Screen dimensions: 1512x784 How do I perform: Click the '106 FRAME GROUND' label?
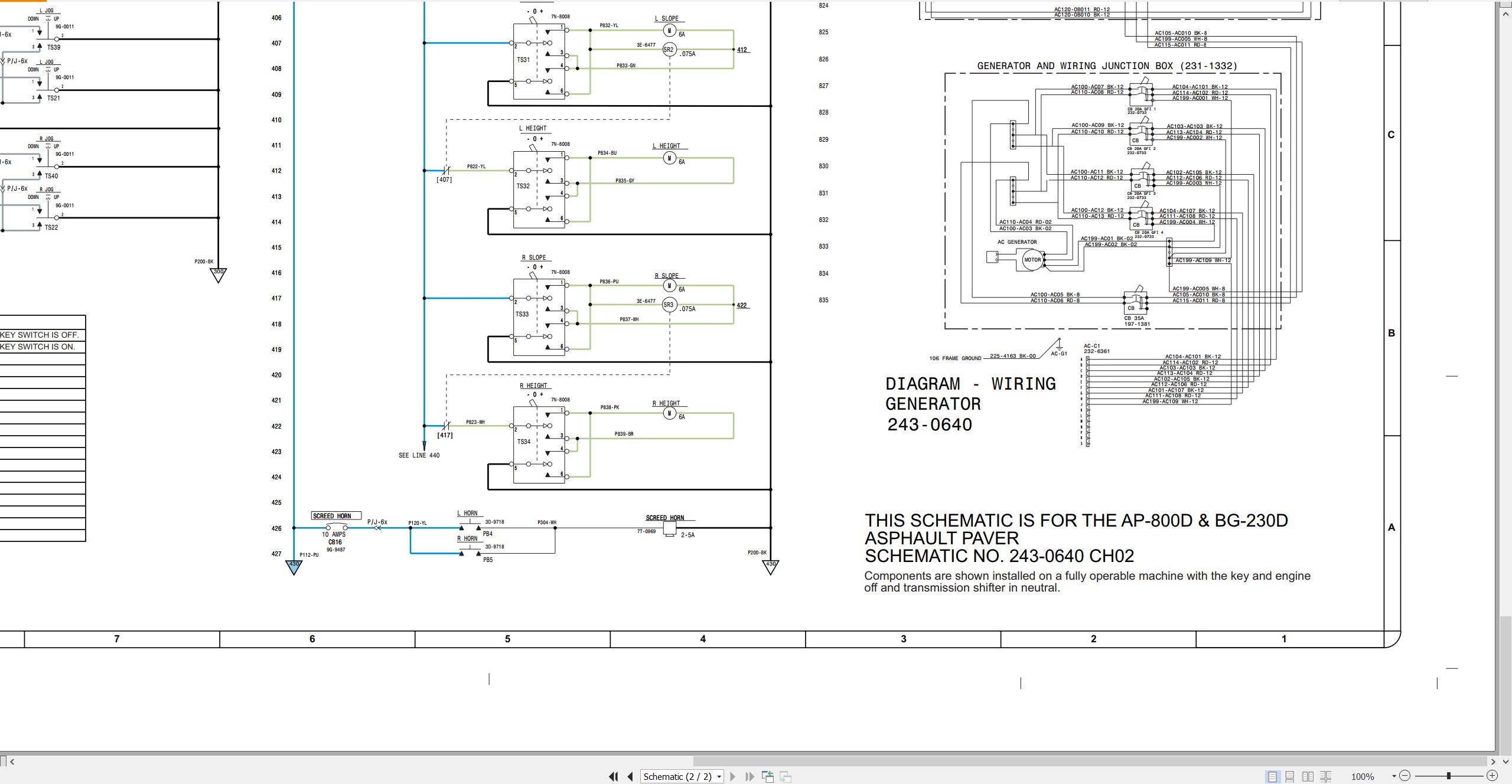click(x=955, y=358)
